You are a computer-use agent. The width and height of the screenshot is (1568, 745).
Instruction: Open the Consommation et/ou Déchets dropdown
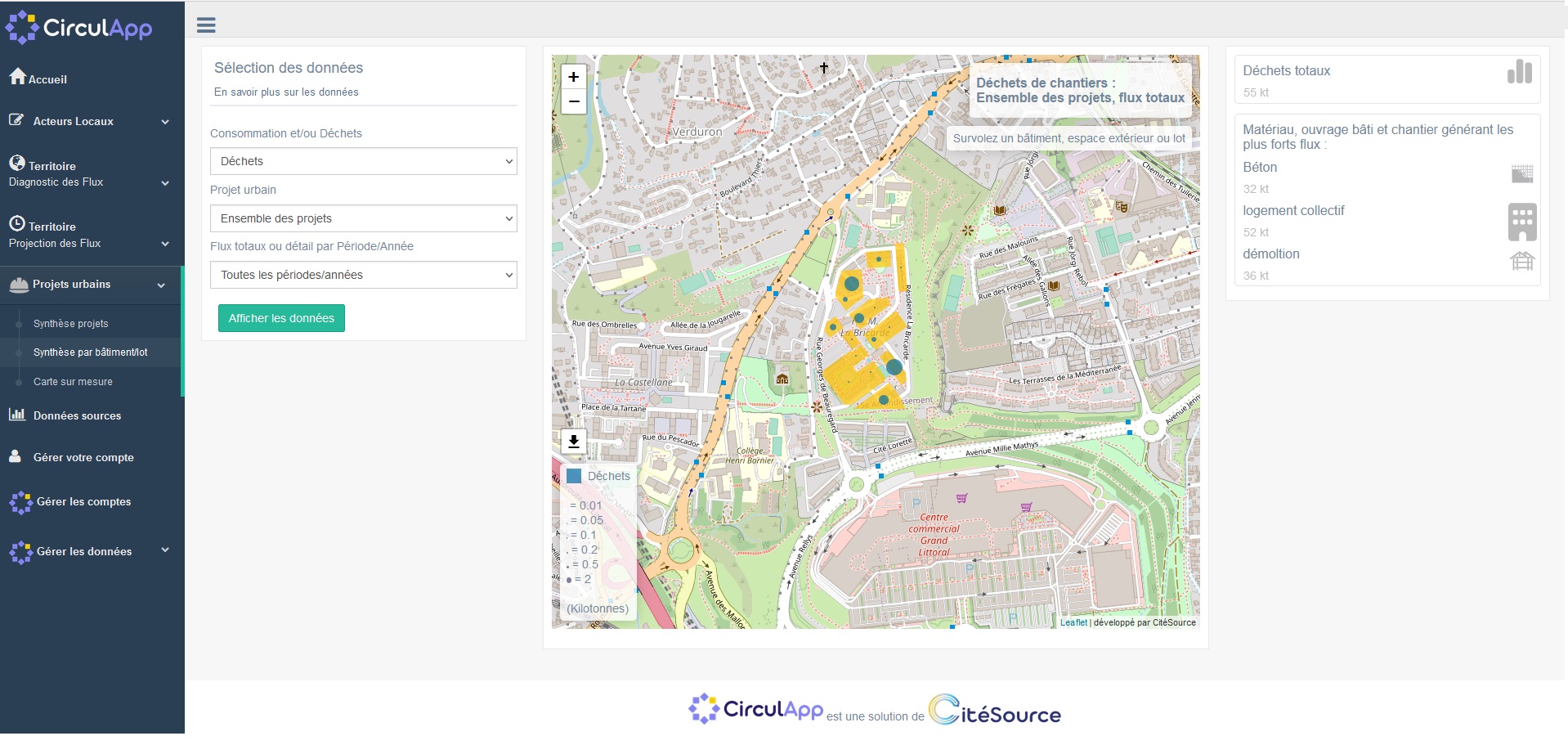pyautogui.click(x=363, y=161)
